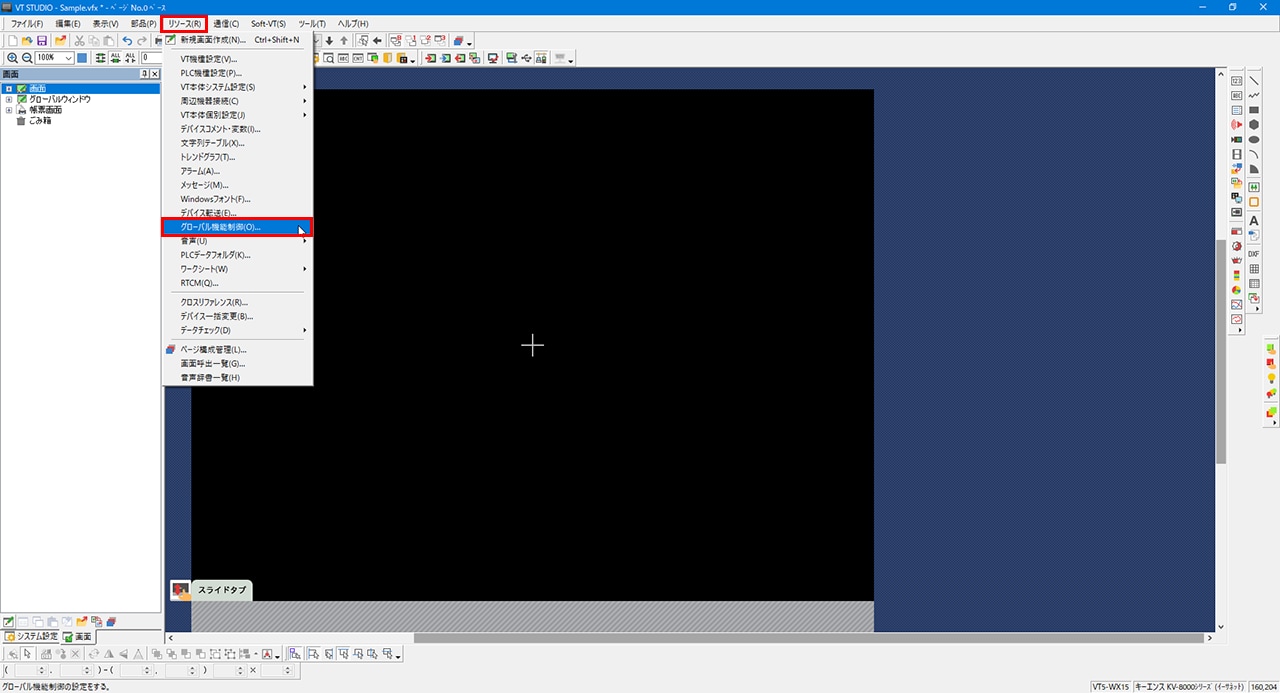The image size is (1280, 693).
Task: Pin the 画面 panel with pushpin
Action: point(144,75)
